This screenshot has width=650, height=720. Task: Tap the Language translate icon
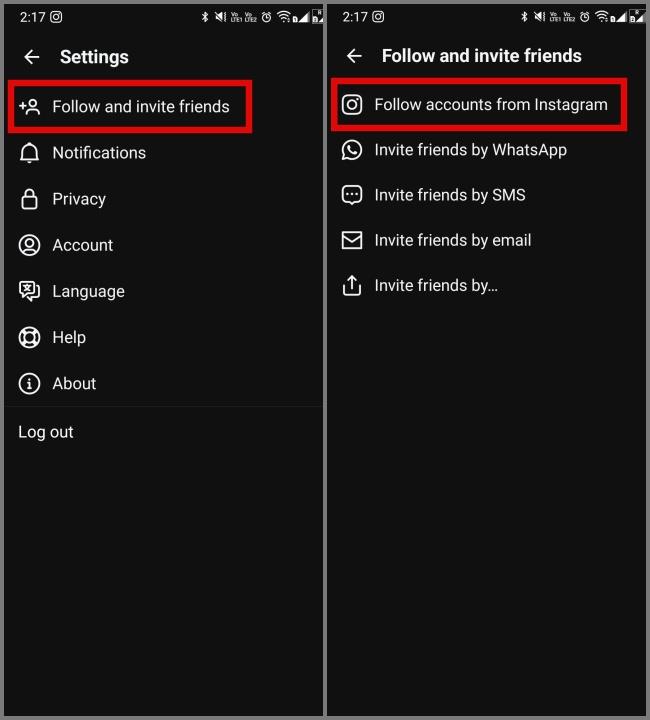tap(29, 291)
